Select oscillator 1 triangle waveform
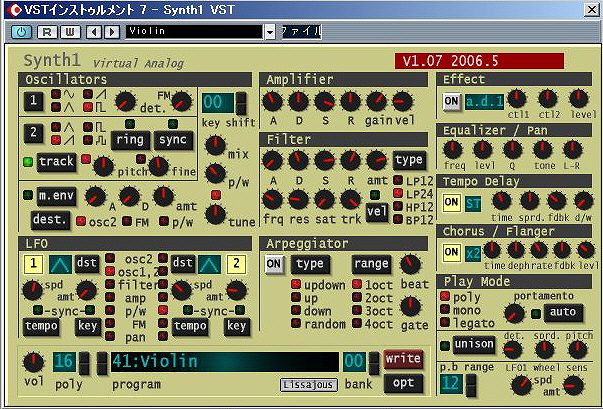This screenshot has width=603, height=409. coord(57,107)
